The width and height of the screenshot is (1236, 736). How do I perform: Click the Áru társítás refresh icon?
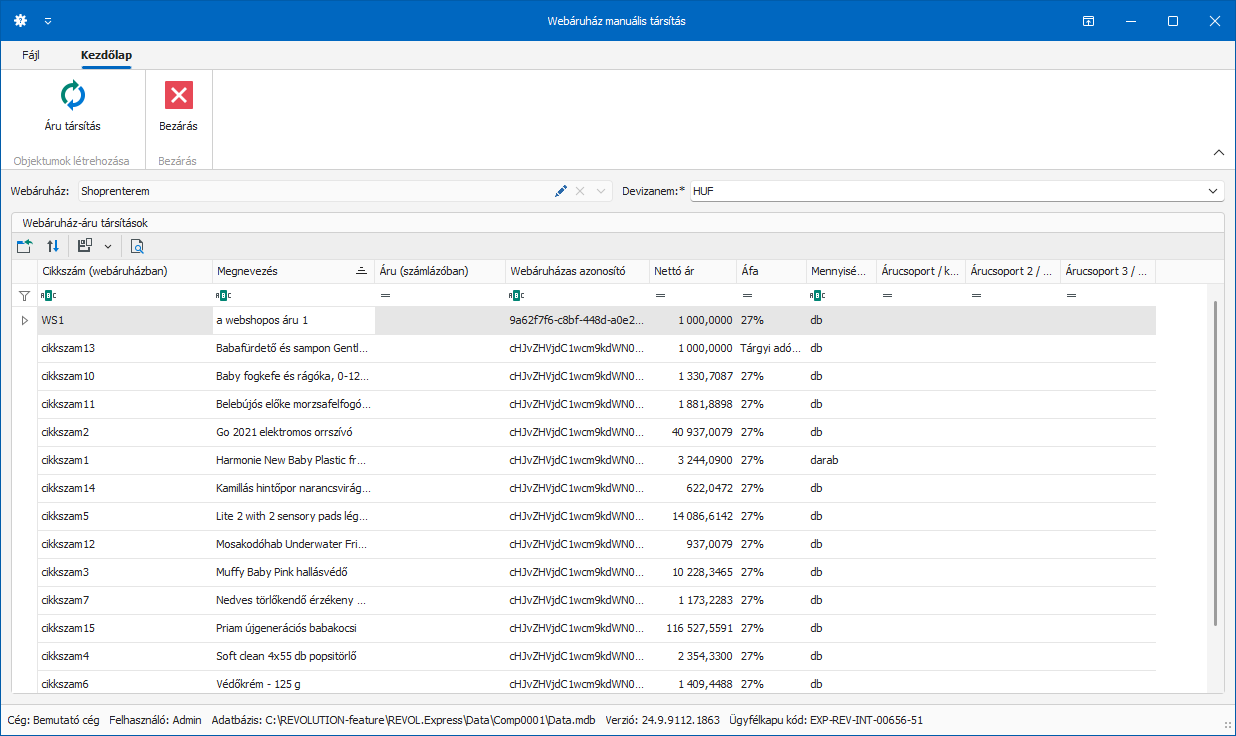[x=73, y=96]
